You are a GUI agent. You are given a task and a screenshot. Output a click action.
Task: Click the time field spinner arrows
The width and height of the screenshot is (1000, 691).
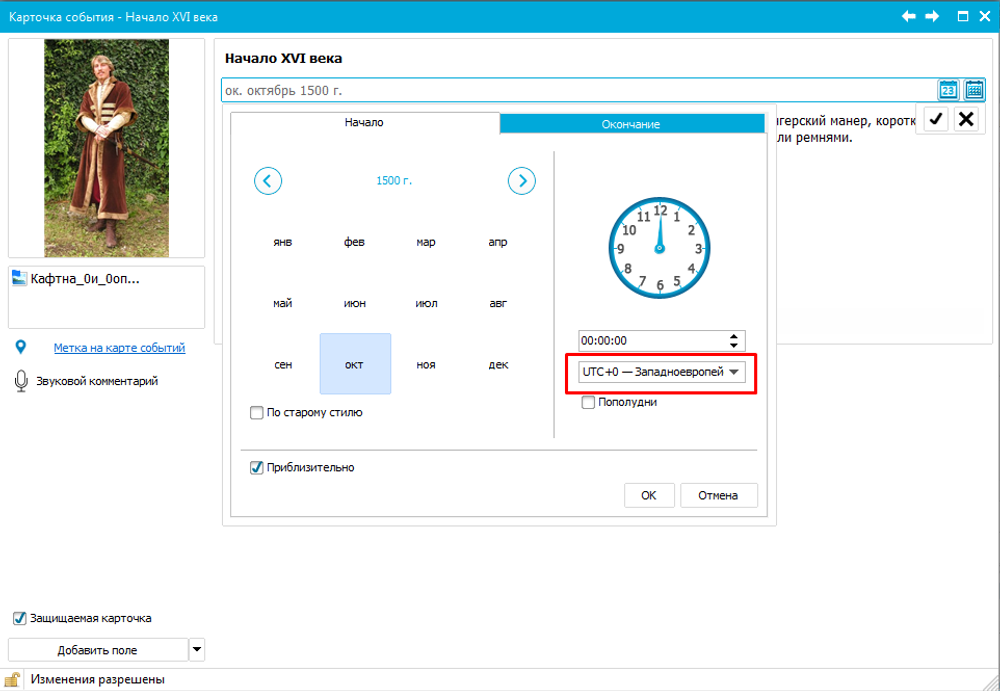pos(735,341)
